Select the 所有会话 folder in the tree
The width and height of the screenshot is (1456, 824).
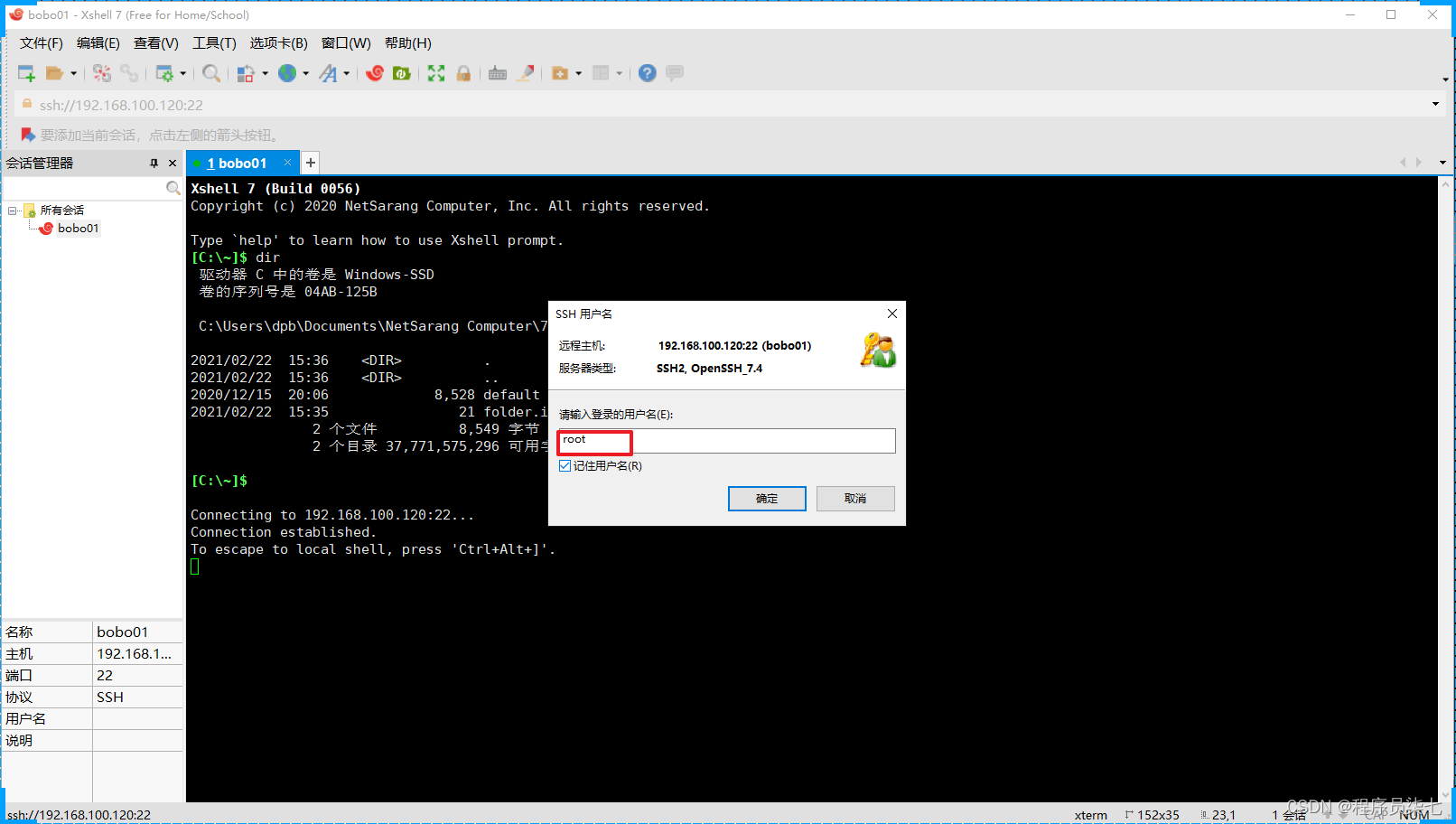pyautogui.click(x=61, y=211)
